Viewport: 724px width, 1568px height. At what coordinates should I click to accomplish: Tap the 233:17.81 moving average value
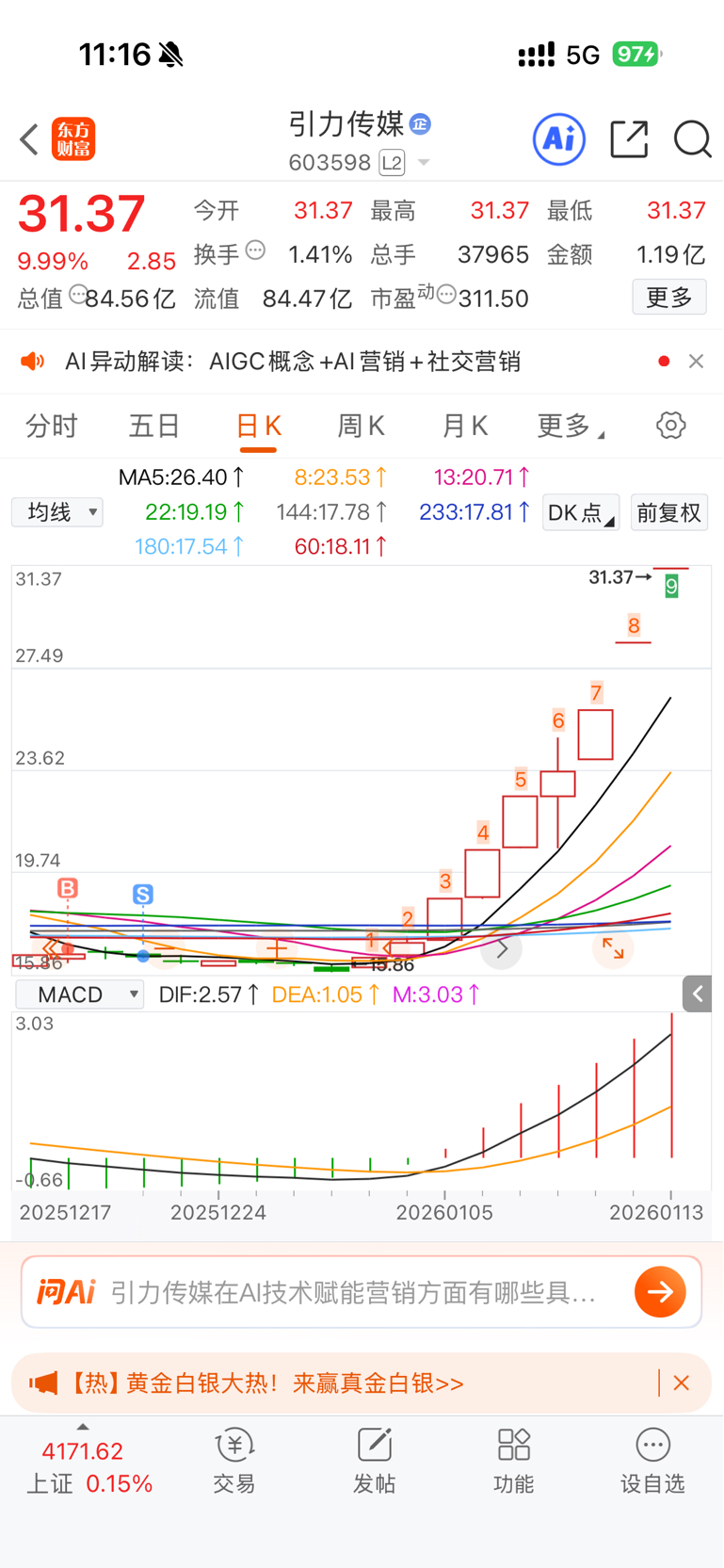[x=475, y=512]
